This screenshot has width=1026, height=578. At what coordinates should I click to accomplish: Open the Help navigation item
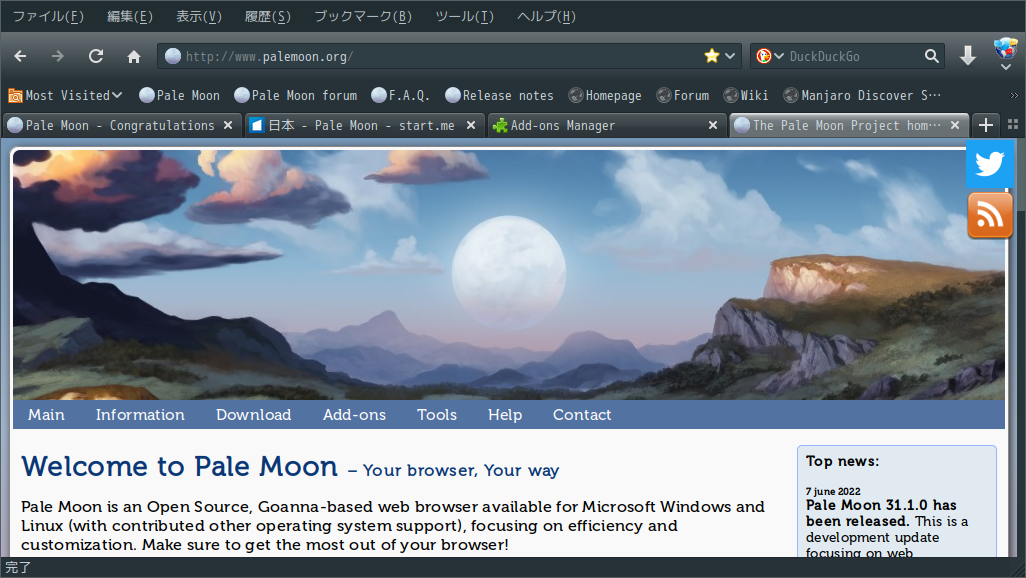(x=505, y=415)
